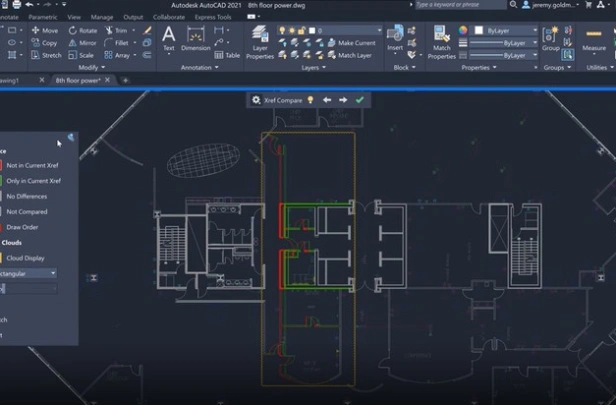Toggle the Xref Compare lightbulb
616x405 pixels.
[x=310, y=100]
